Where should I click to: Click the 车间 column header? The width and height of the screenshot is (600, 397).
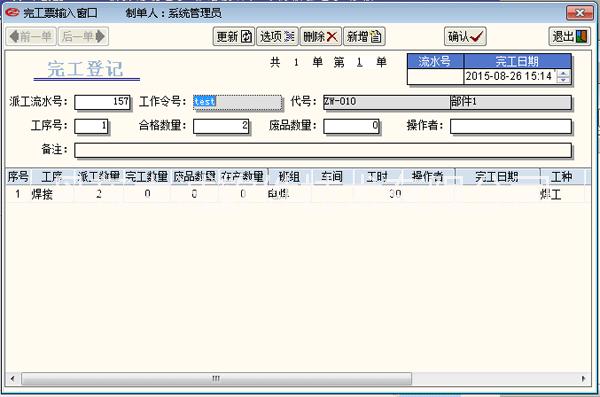coord(332,176)
